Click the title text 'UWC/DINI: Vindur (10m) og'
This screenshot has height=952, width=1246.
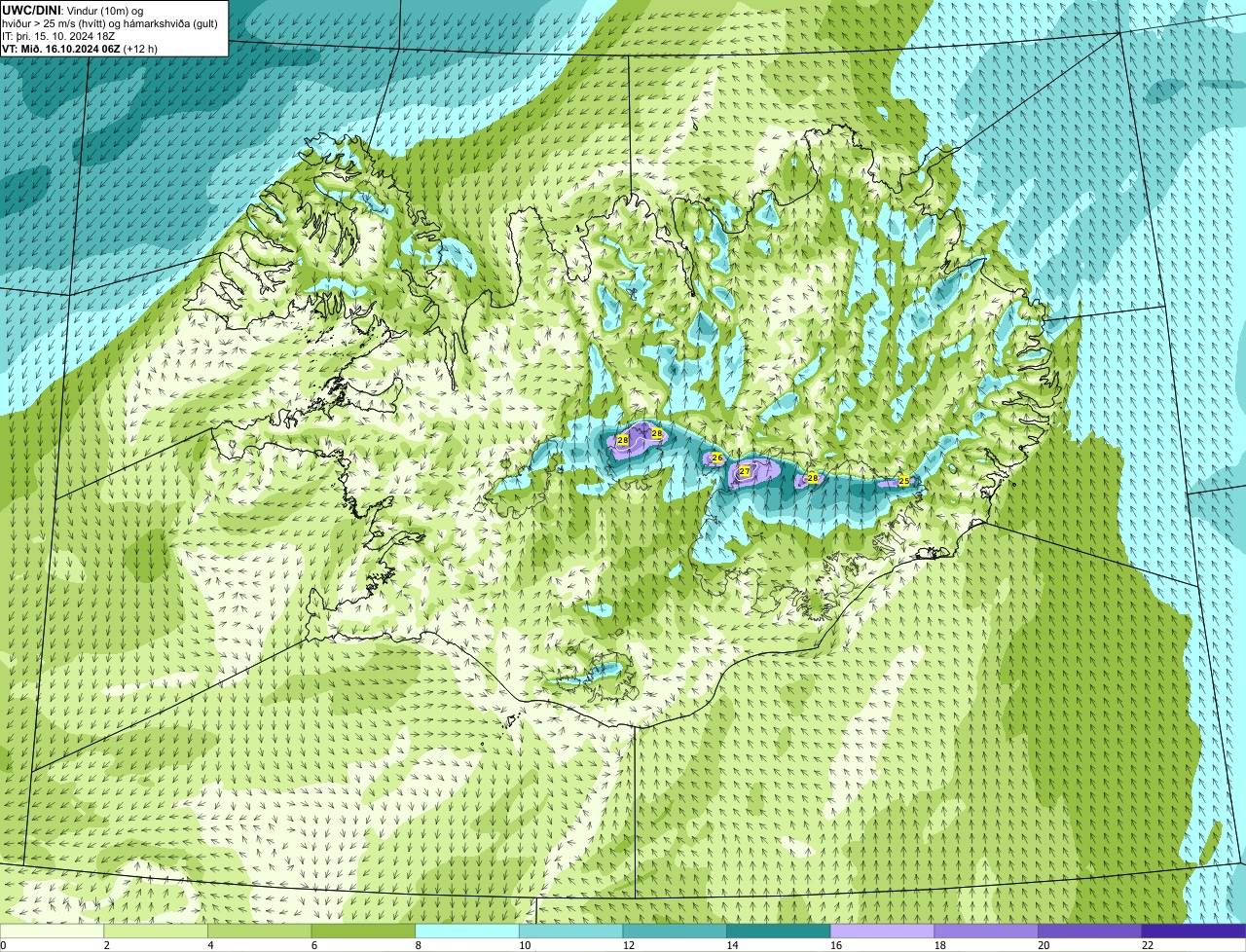pos(73,10)
